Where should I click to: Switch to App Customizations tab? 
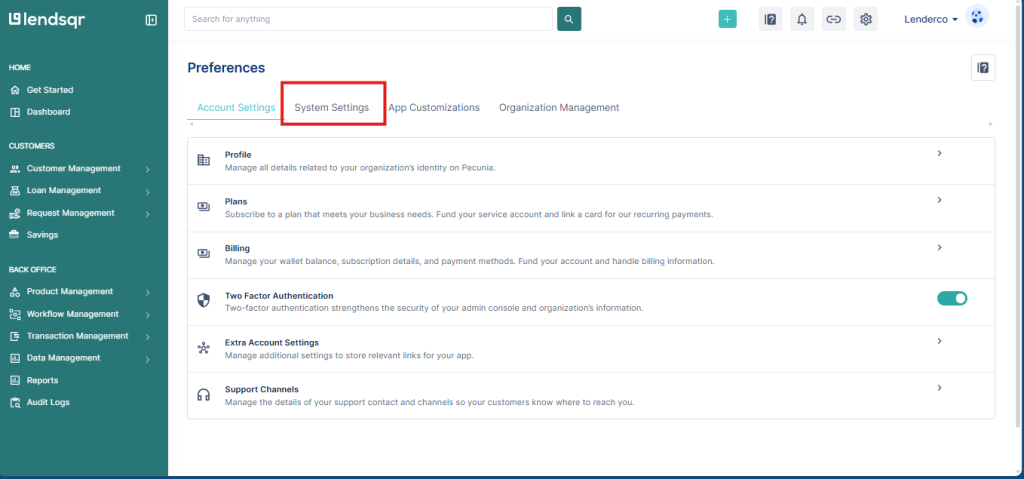click(434, 107)
